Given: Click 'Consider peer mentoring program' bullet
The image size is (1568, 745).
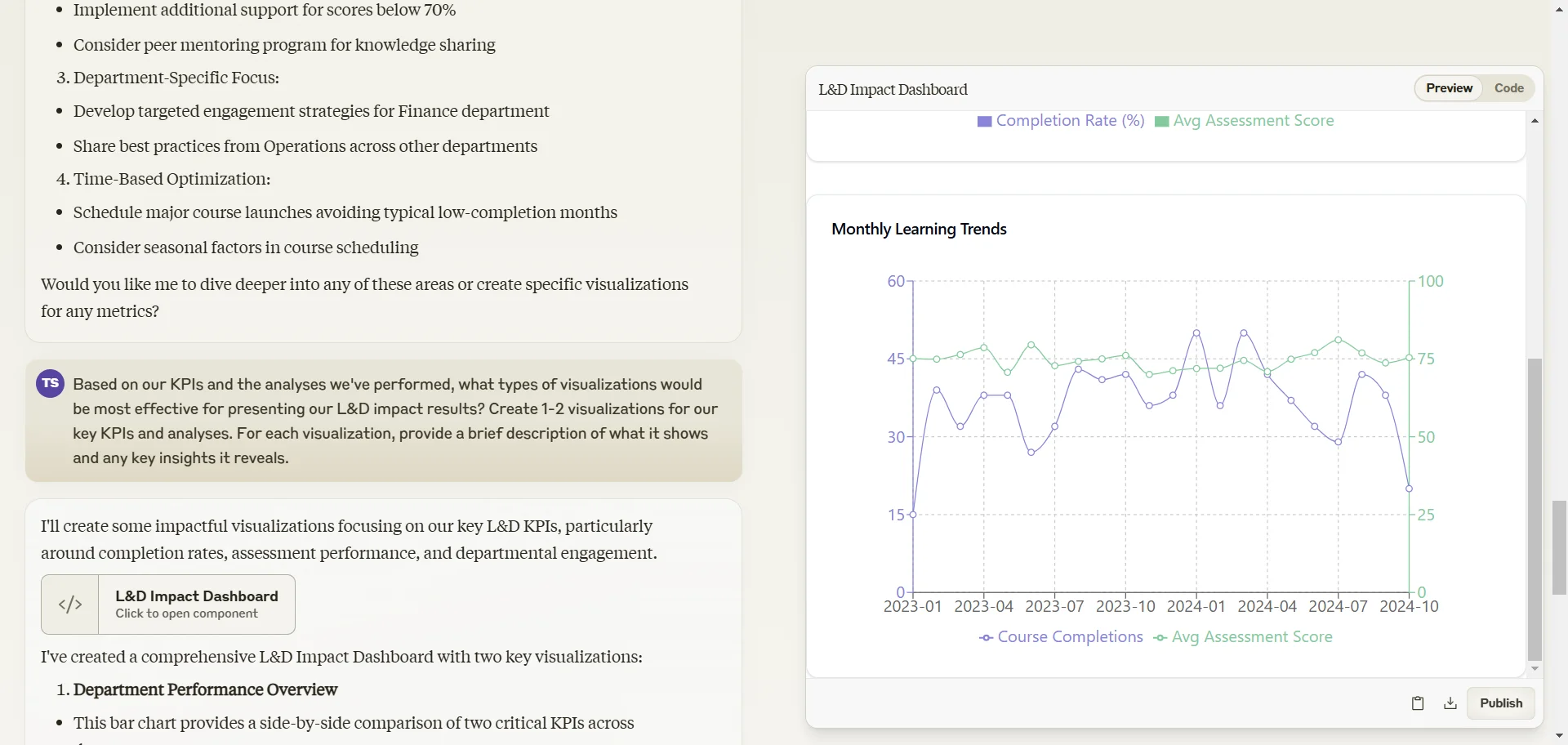Looking at the screenshot, I should [x=284, y=45].
